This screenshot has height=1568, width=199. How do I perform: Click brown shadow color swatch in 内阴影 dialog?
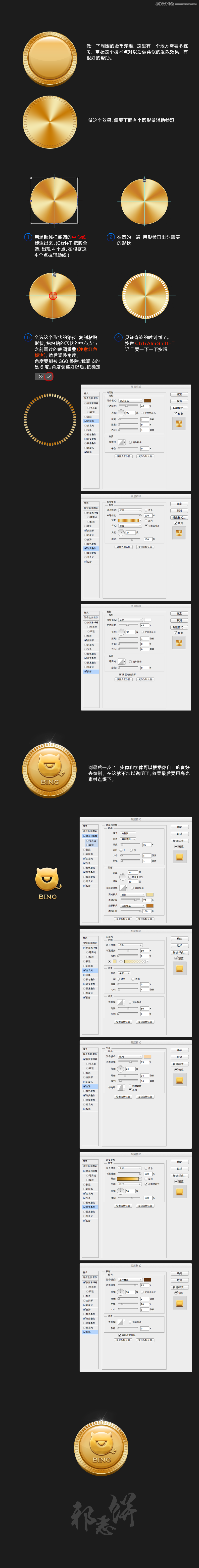tap(148, 400)
